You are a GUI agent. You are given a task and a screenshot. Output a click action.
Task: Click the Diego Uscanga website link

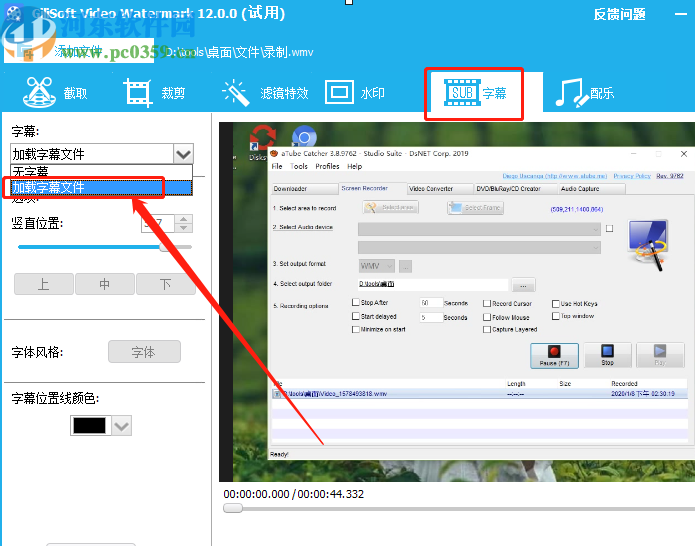[x=554, y=176]
